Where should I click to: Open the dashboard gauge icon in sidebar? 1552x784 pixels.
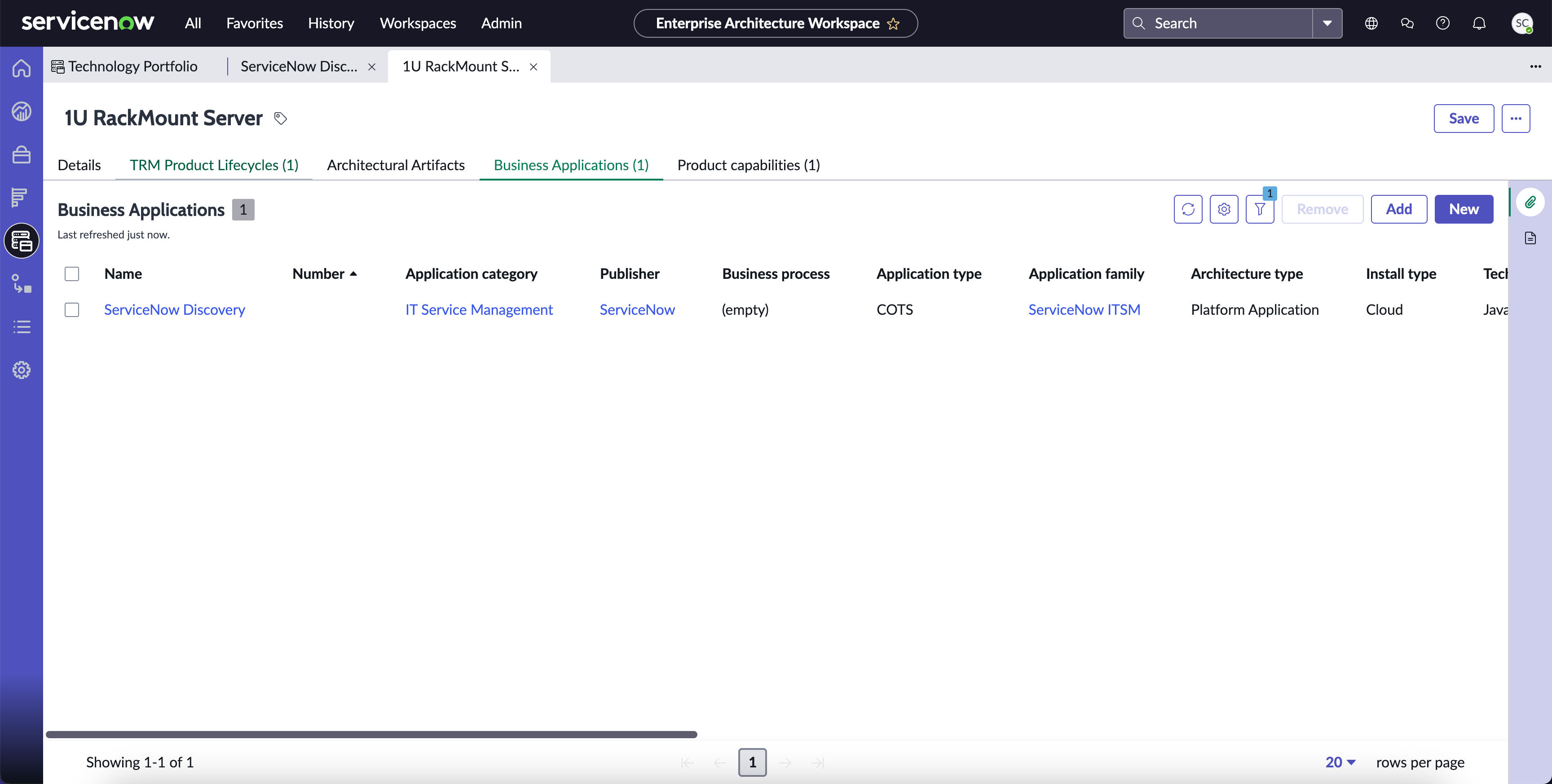click(22, 111)
